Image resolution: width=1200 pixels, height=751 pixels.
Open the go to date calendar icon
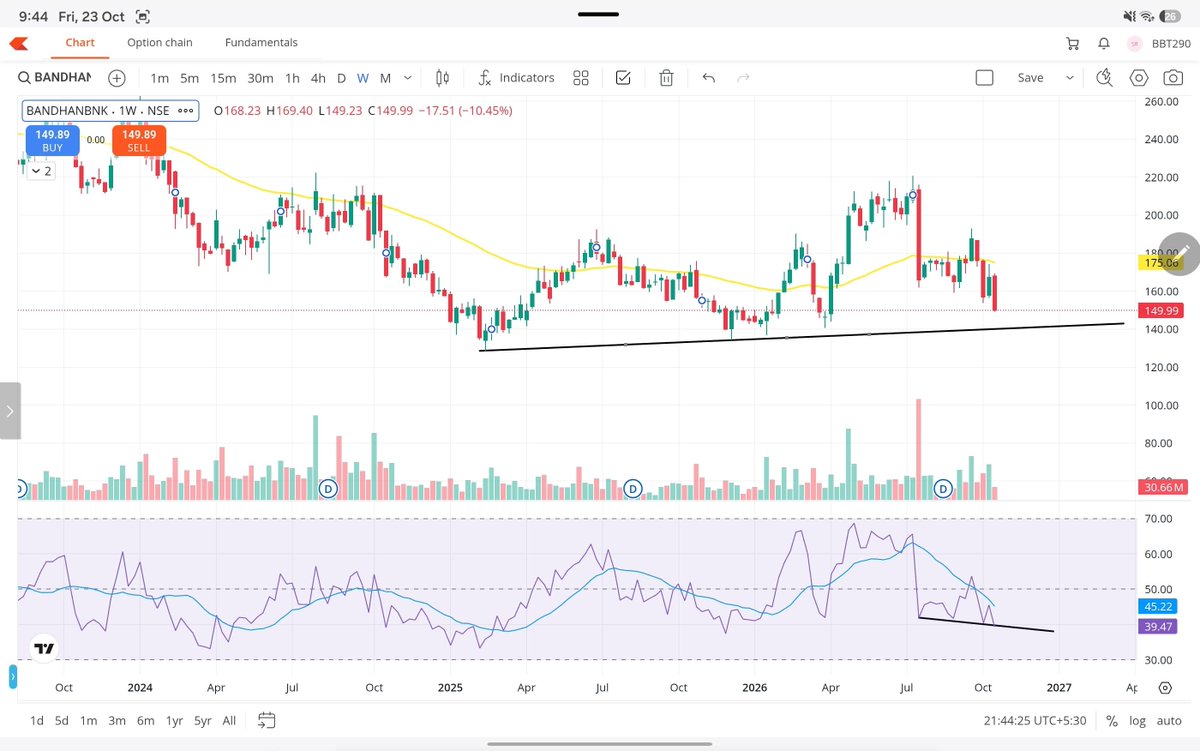[266, 720]
